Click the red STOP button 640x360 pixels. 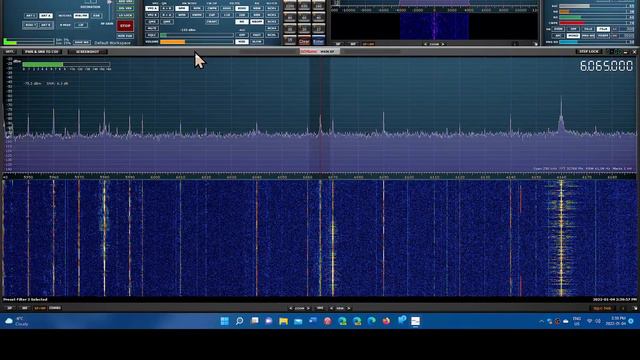pos(125,26)
